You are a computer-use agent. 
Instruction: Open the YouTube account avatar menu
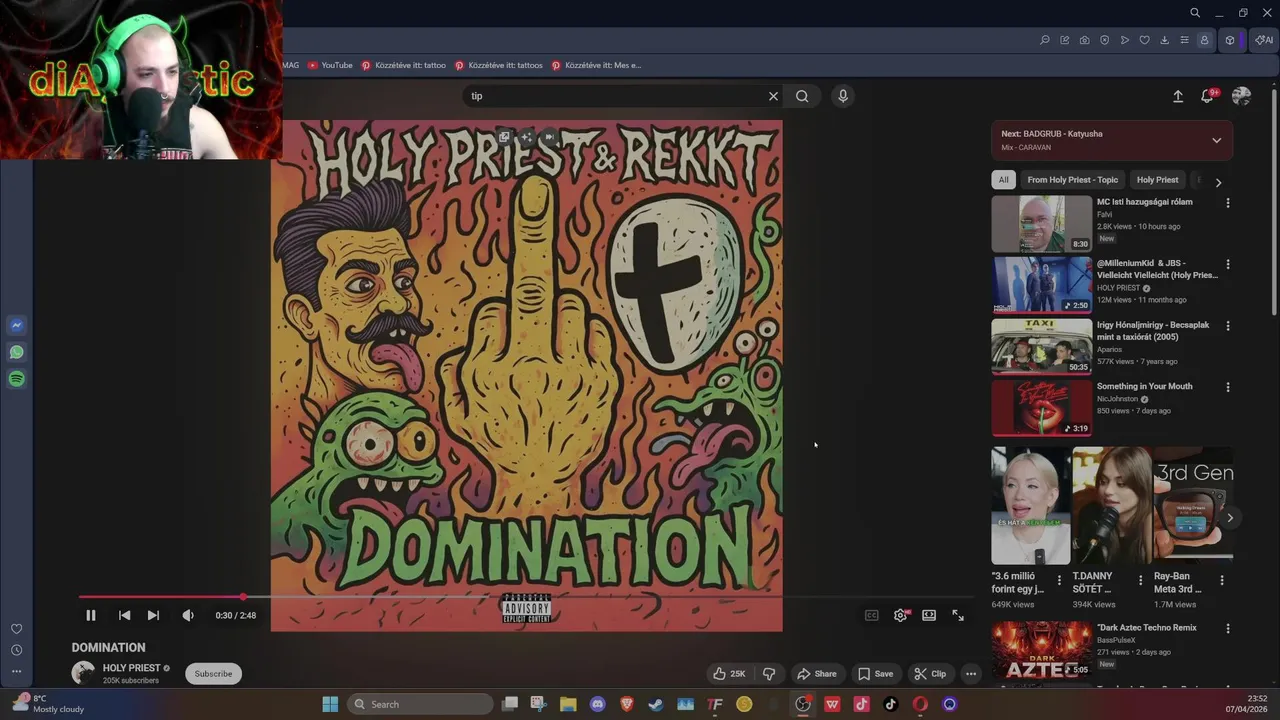click(x=1241, y=96)
